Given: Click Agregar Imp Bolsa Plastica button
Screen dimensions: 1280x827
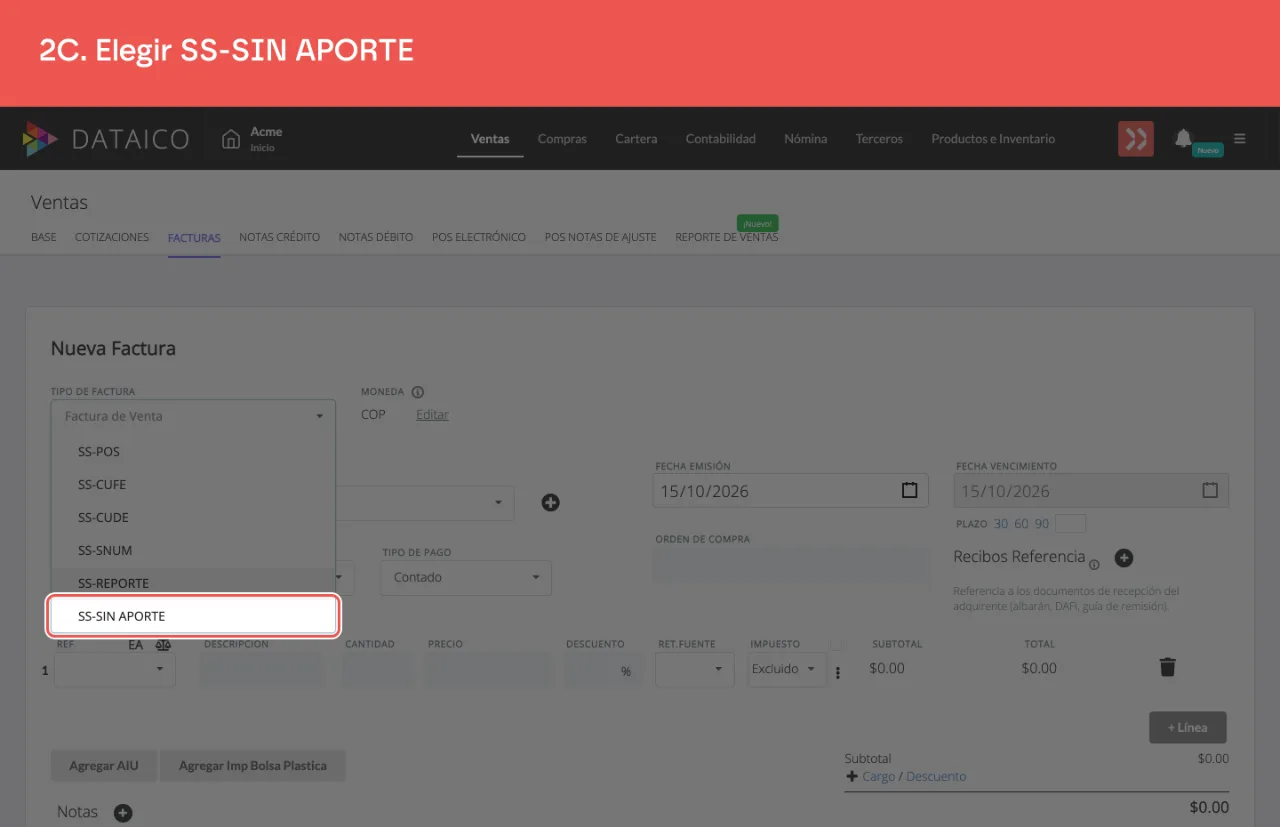Looking at the screenshot, I should pos(253,766).
